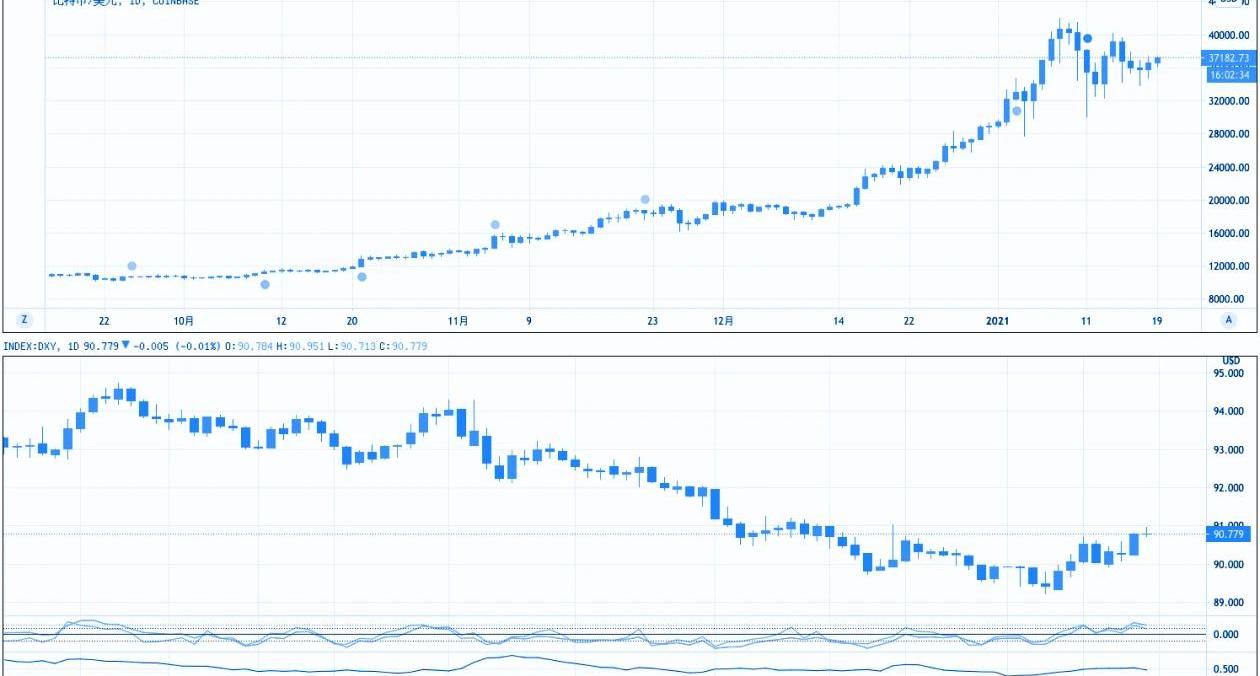The image size is (1260, 676).
Task: Click the 90.779 DXY price label
Action: (x=1229, y=535)
